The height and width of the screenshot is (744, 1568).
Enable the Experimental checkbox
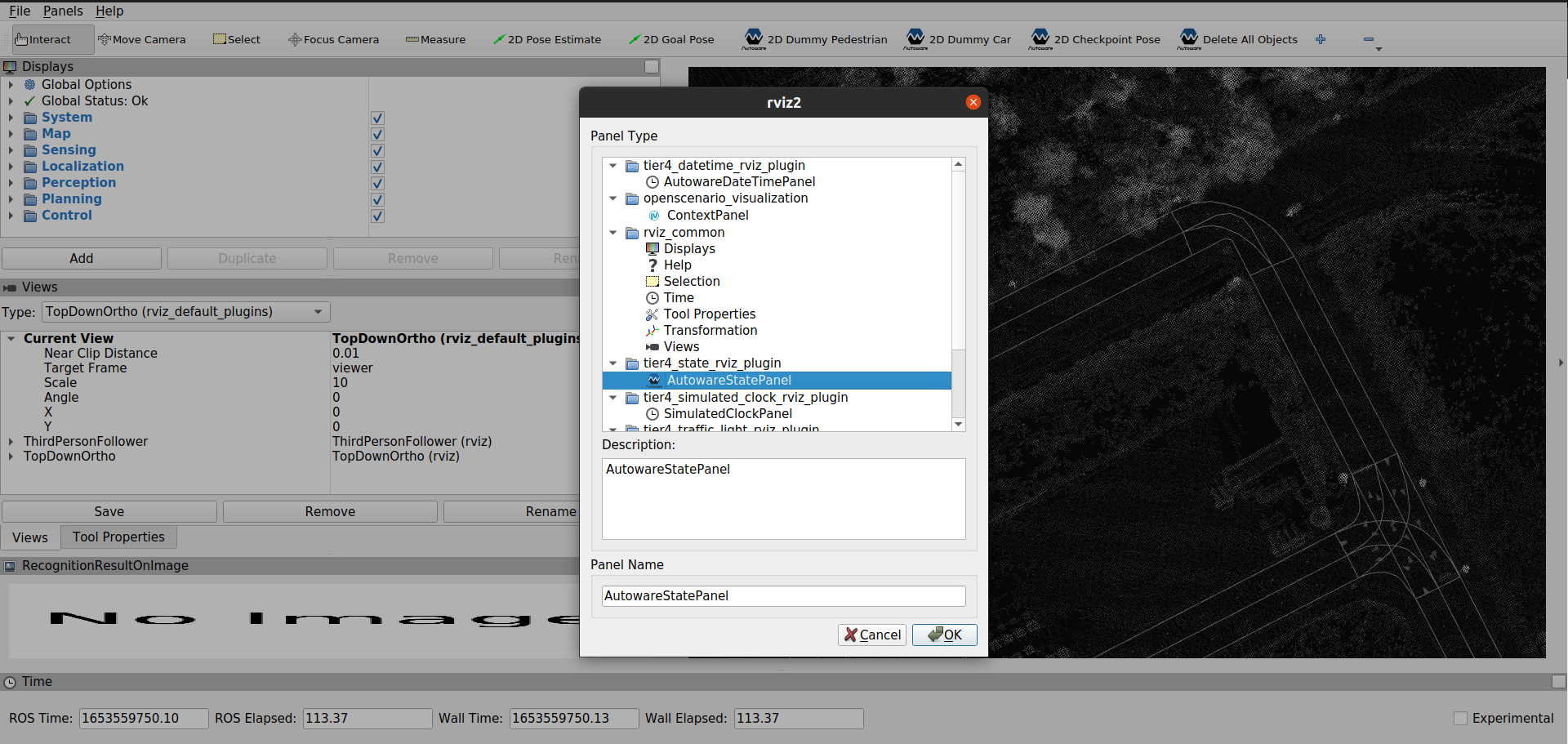[x=1460, y=719]
